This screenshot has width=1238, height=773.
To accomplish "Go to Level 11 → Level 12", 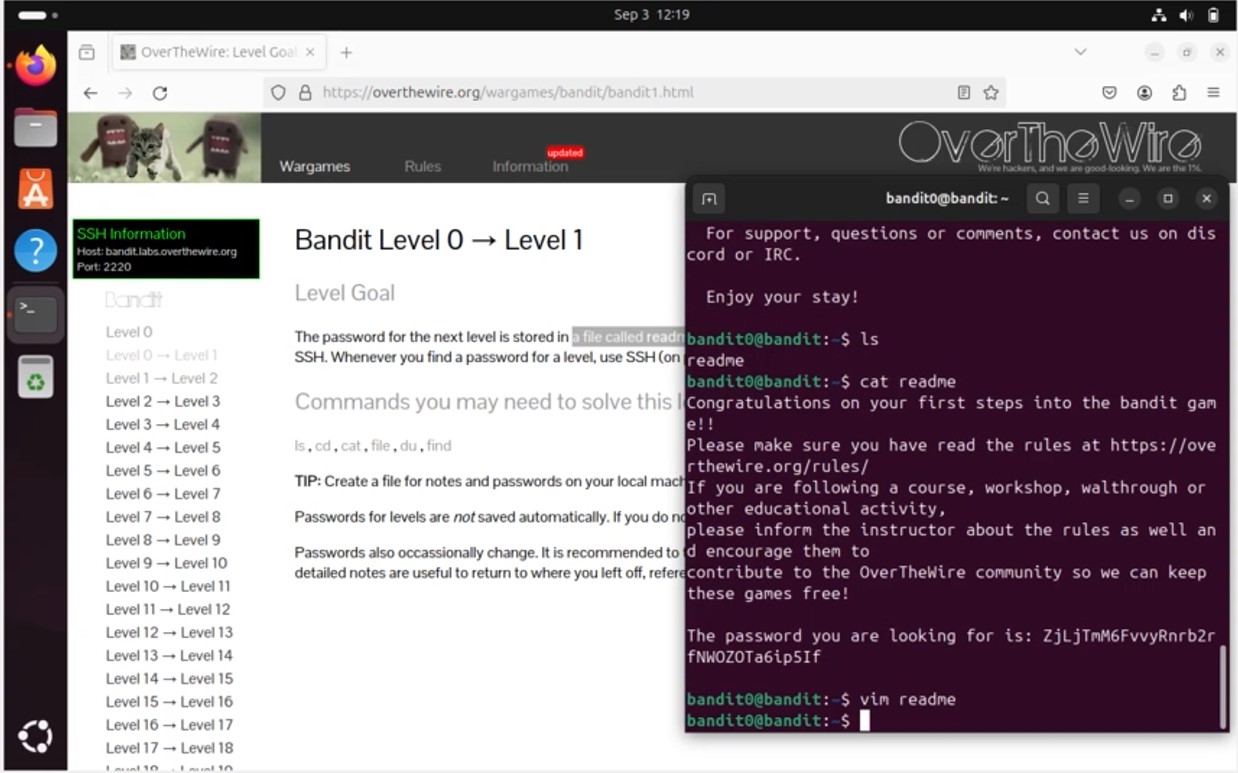I will click(168, 609).
